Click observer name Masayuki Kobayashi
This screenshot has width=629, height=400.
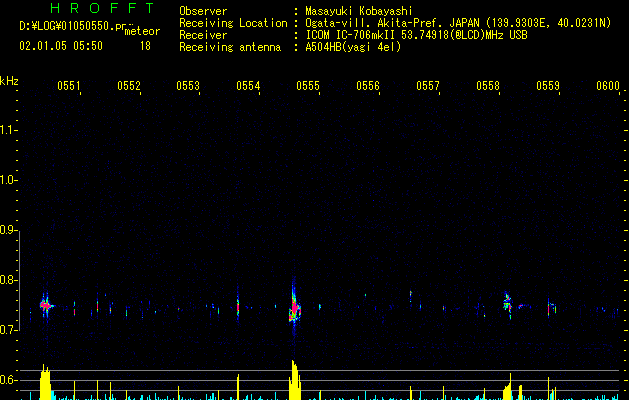point(359,11)
